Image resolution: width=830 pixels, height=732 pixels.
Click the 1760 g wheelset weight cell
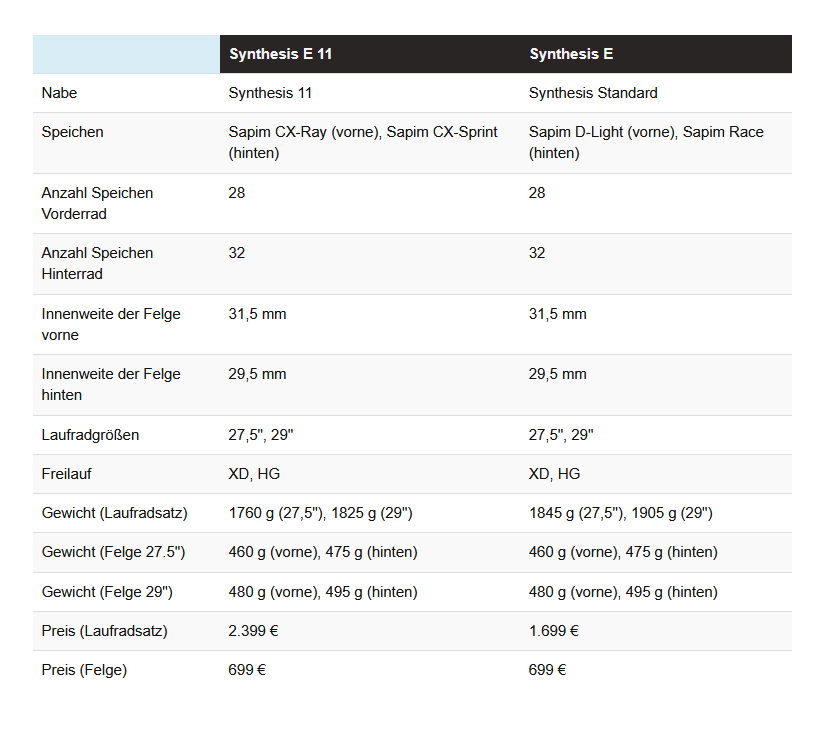point(320,513)
